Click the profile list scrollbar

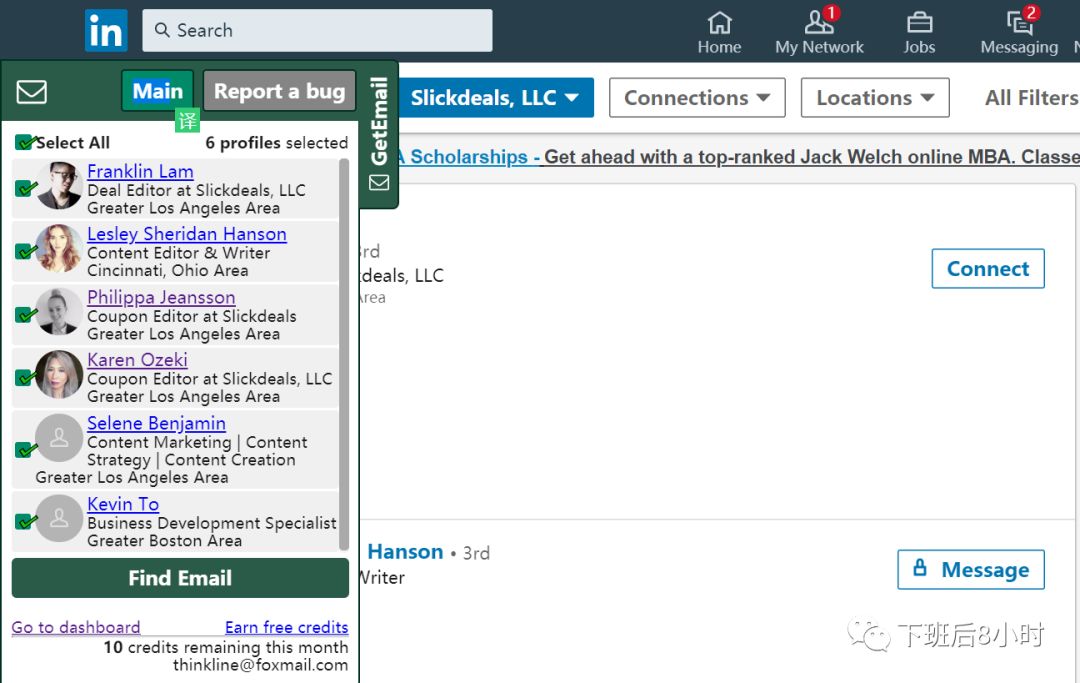344,354
